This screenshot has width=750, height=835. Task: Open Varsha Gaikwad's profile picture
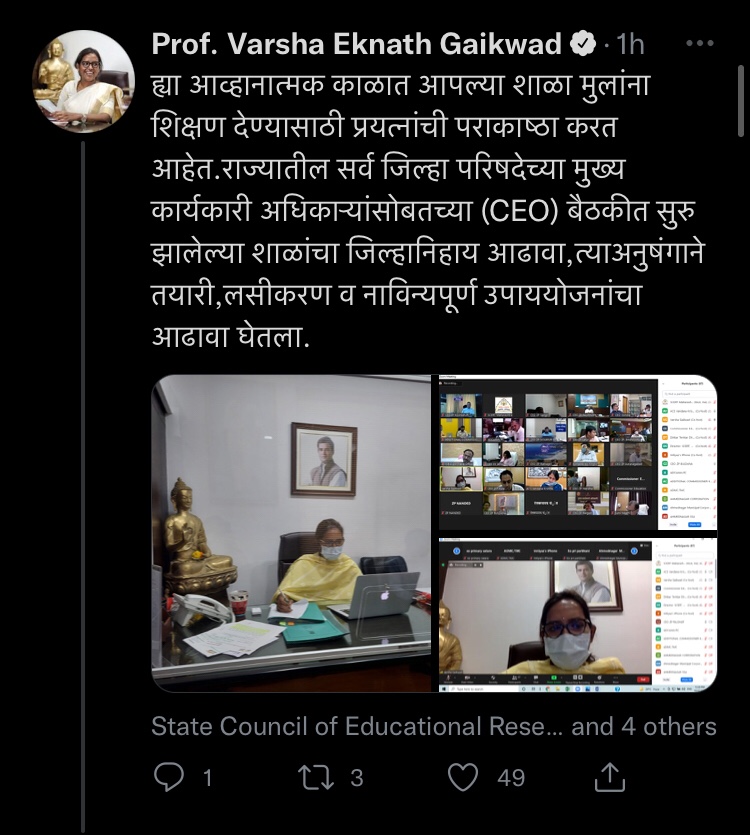tap(83, 81)
